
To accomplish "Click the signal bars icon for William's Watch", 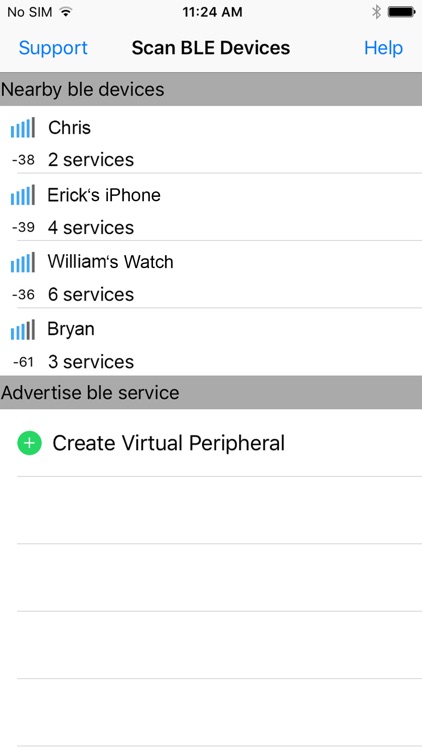I will pos(22,262).
